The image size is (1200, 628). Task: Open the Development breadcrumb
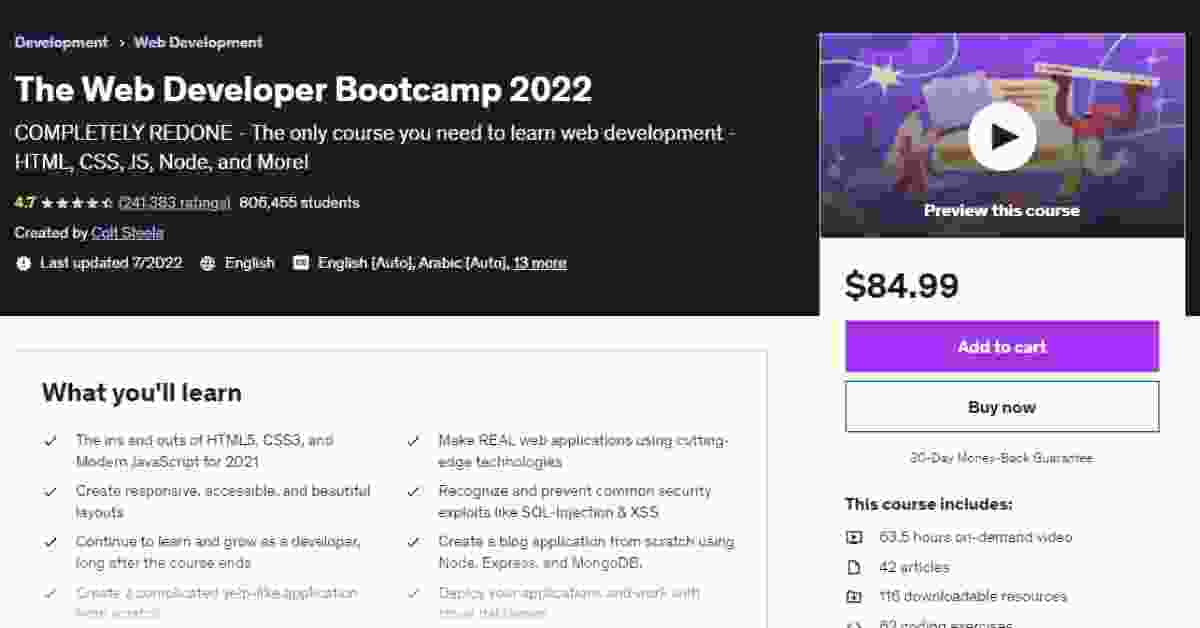pyautogui.click(x=61, y=42)
